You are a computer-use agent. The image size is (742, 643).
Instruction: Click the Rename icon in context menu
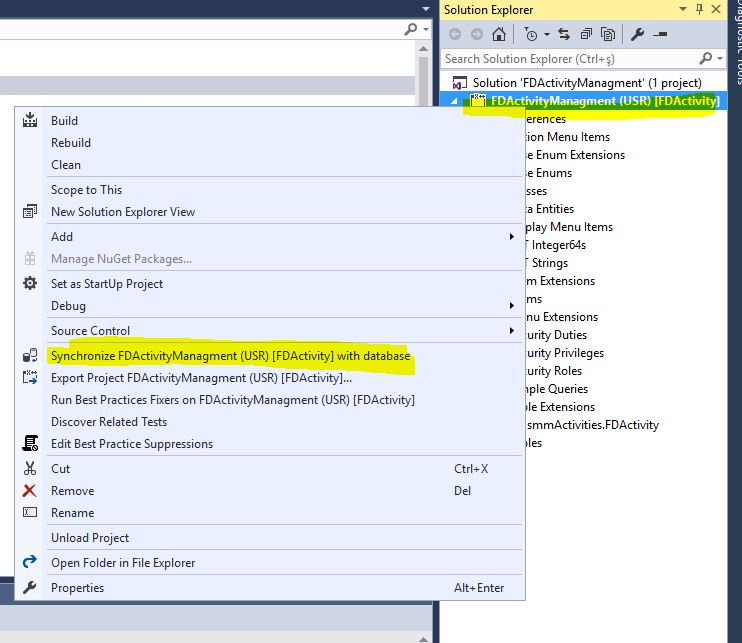tap(30, 512)
